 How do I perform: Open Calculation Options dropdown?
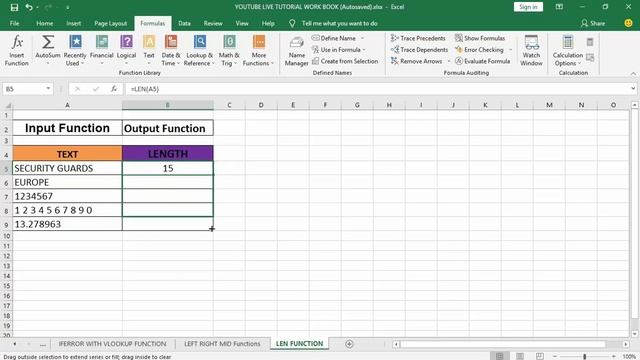point(567,51)
